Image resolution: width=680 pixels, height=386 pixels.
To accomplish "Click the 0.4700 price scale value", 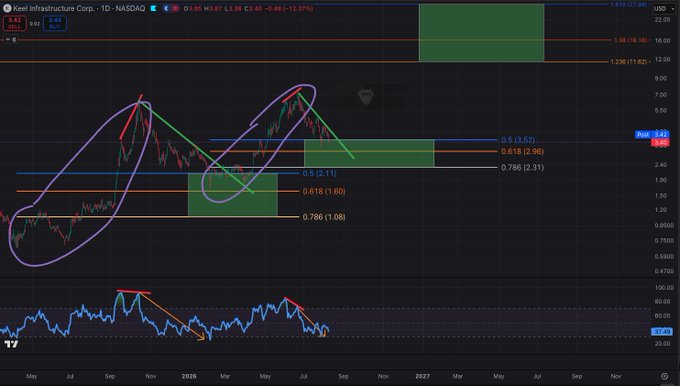I will click(x=664, y=271).
